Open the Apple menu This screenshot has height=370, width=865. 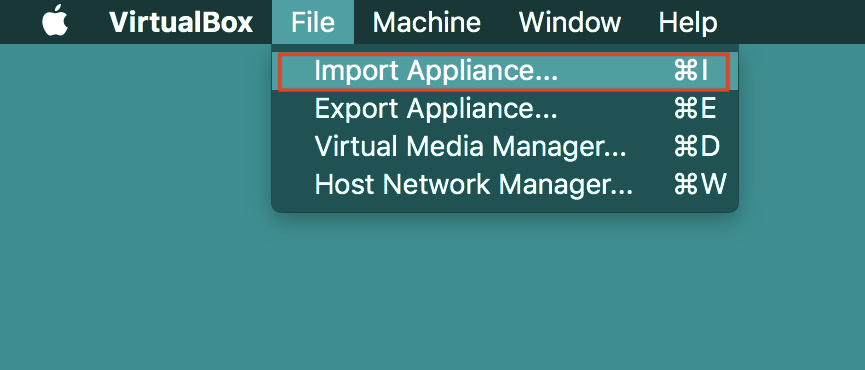[55, 21]
